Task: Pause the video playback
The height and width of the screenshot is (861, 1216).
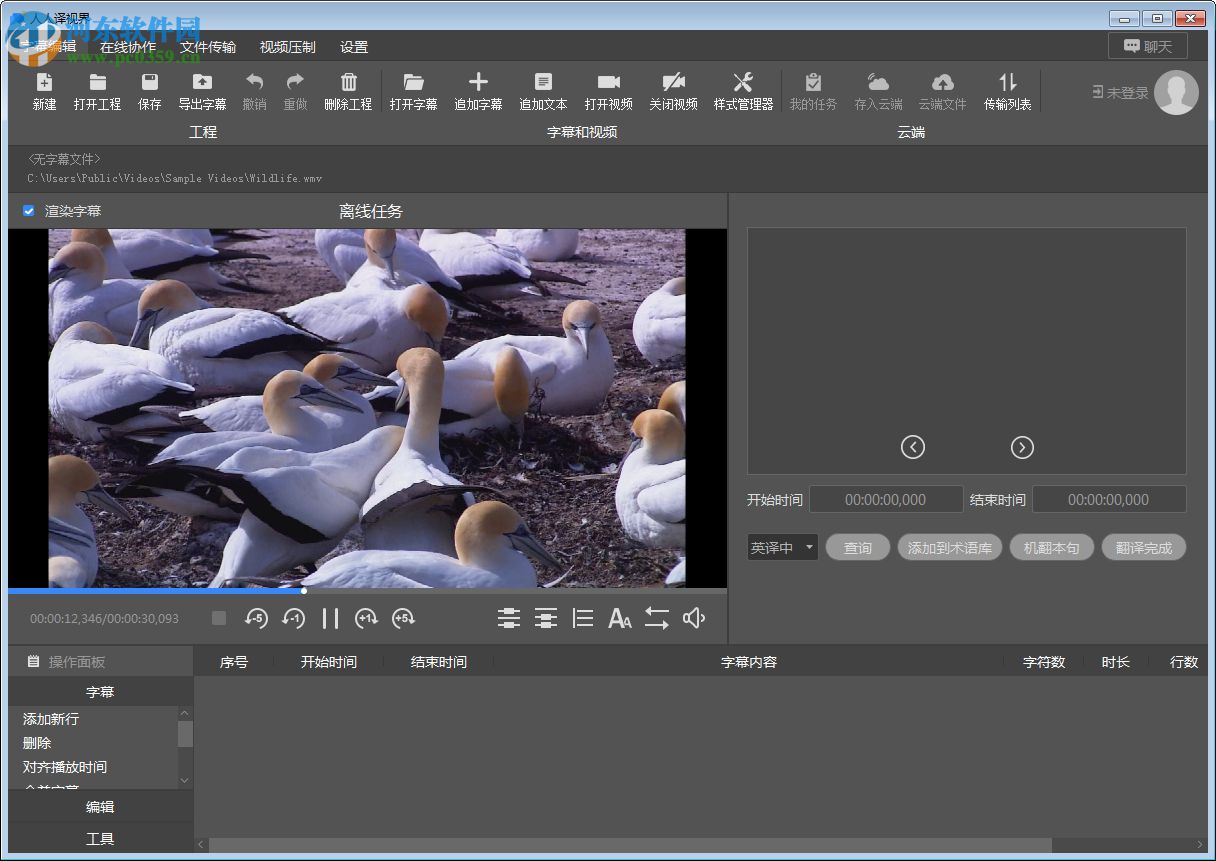Action: 330,619
